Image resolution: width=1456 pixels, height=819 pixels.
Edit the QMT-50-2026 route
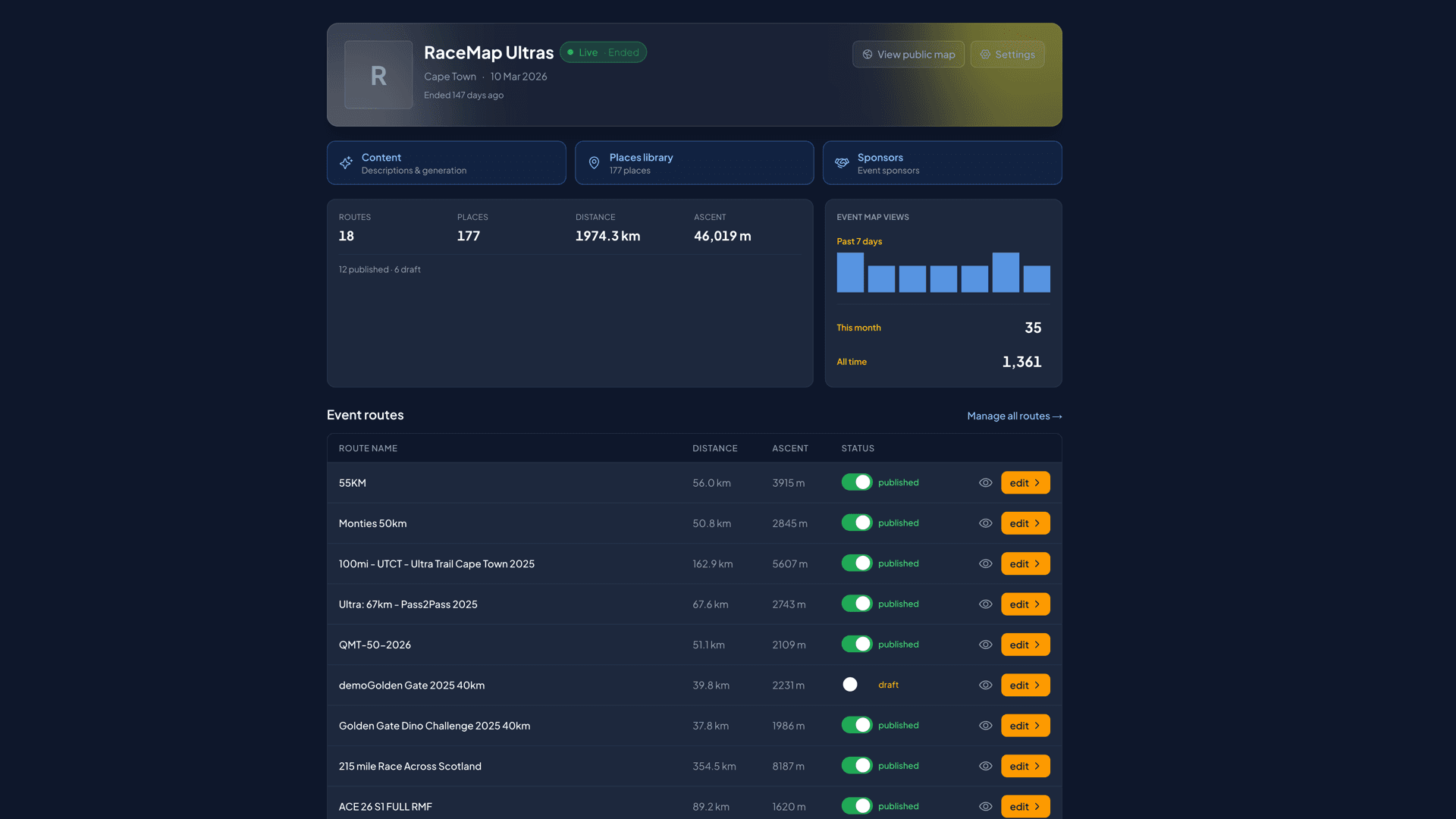pos(1025,645)
